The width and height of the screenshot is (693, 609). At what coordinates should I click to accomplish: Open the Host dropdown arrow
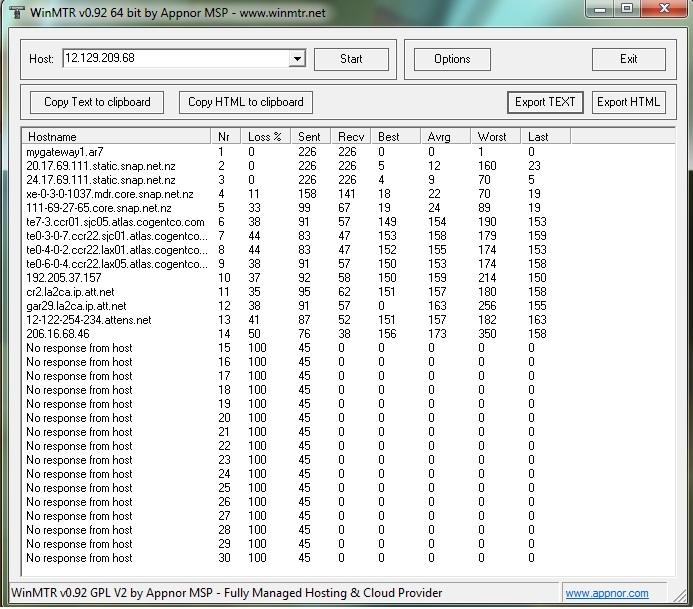click(297, 58)
